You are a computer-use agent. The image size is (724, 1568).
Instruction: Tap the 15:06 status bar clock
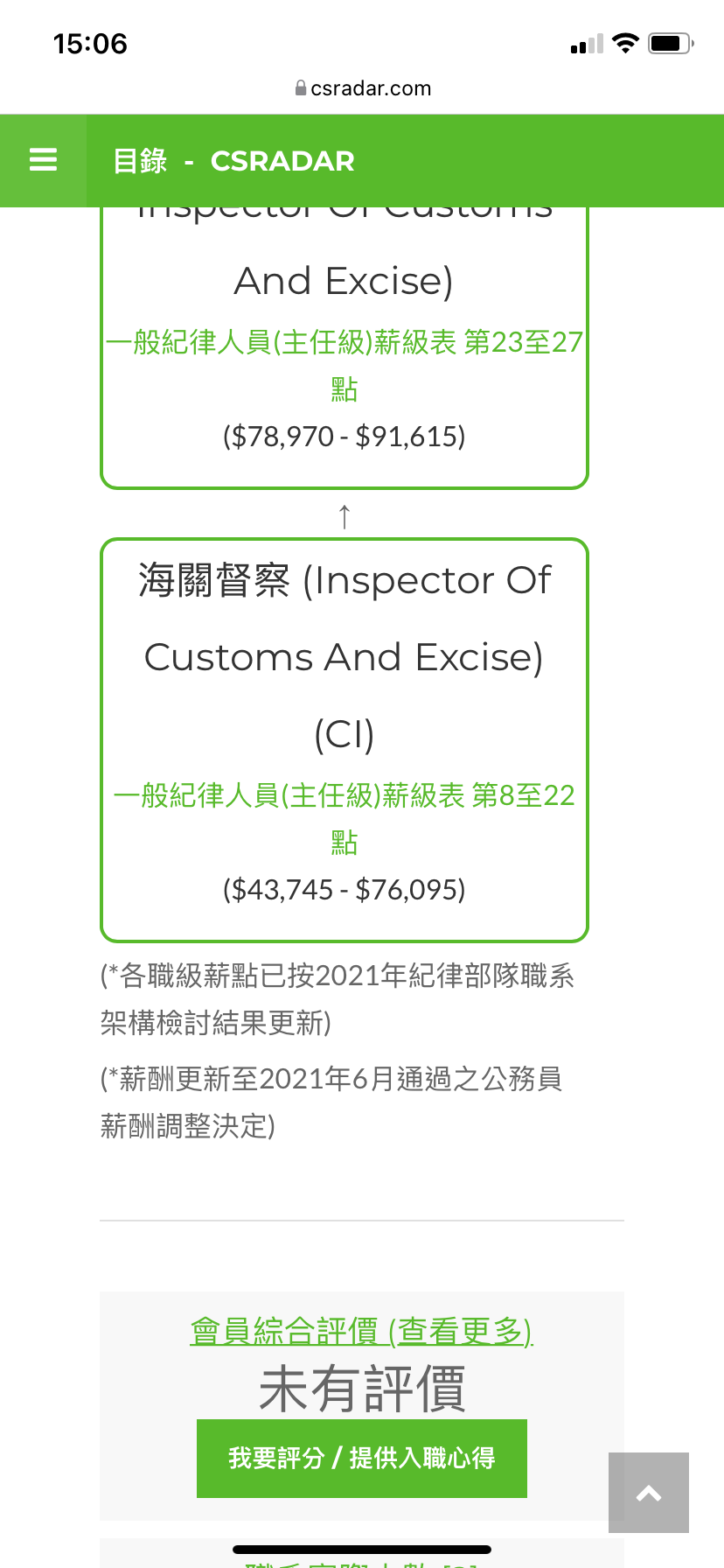[x=90, y=44]
